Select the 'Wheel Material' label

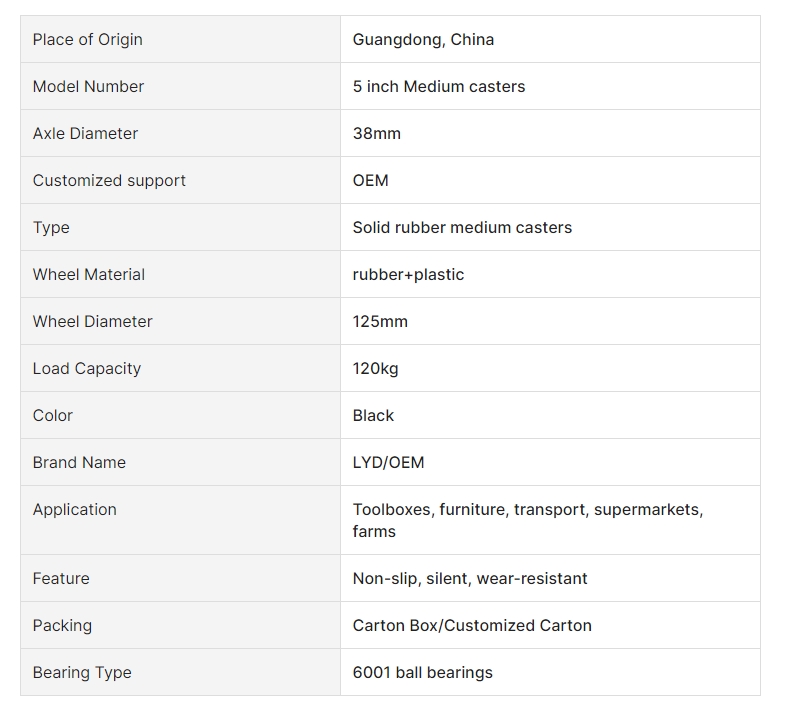pos(88,275)
